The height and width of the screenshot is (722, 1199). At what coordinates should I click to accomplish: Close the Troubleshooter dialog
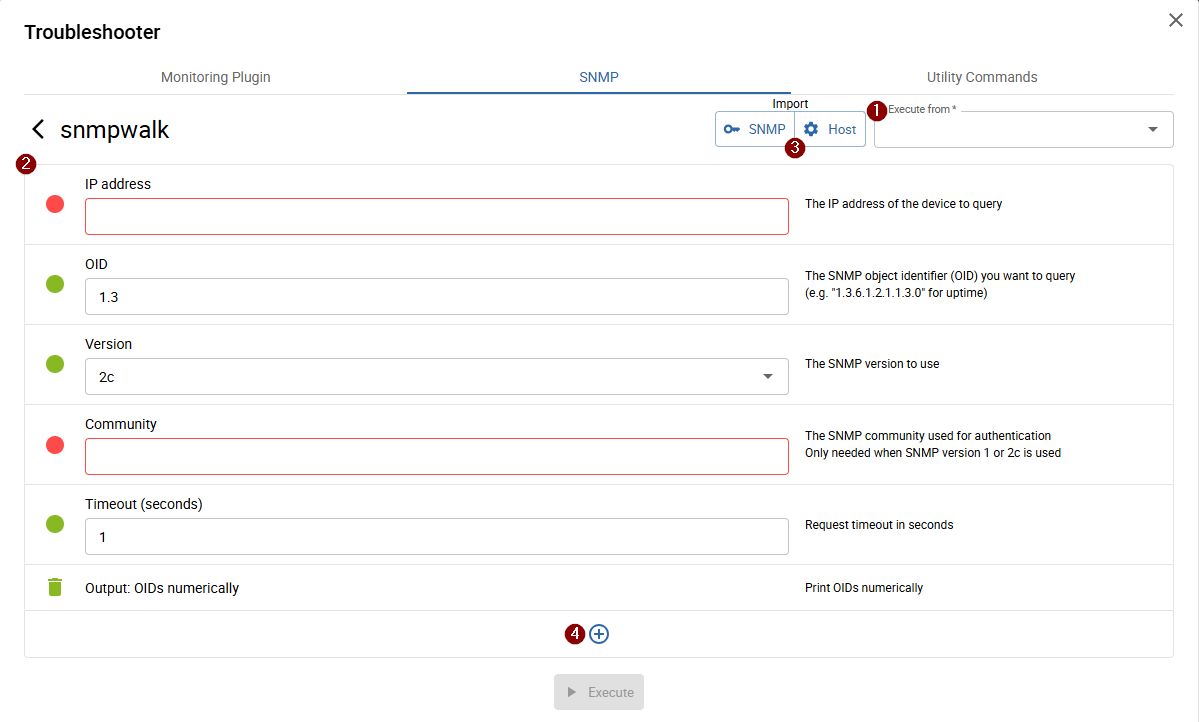click(1176, 20)
